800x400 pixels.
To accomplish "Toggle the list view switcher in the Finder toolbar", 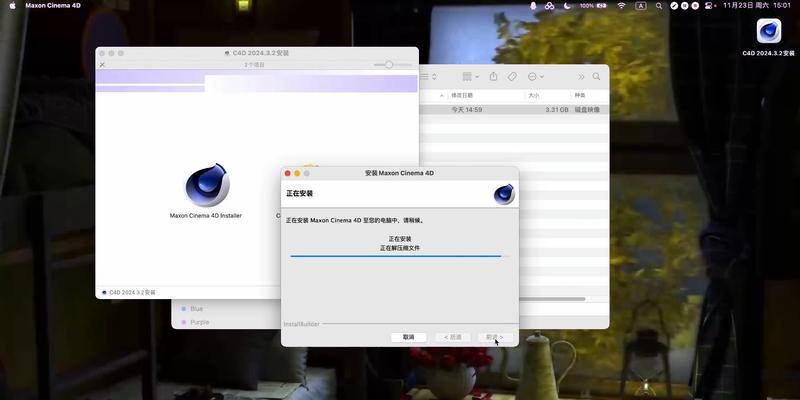I will tap(429, 77).
